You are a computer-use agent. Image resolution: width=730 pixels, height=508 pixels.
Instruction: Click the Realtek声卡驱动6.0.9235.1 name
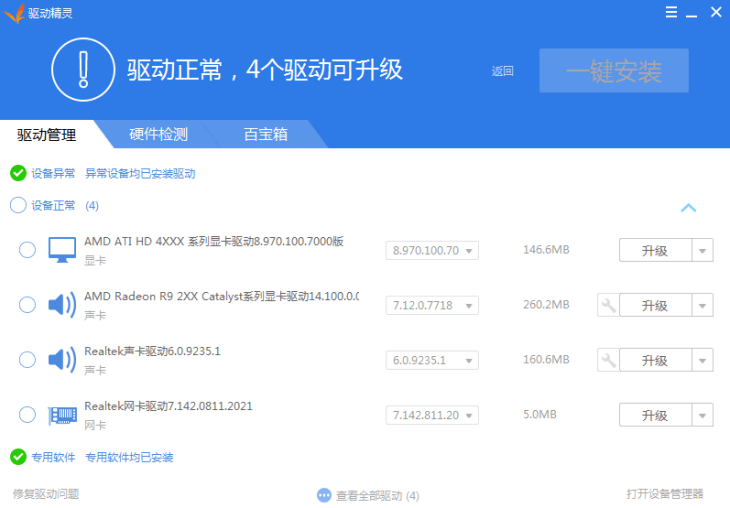(152, 351)
